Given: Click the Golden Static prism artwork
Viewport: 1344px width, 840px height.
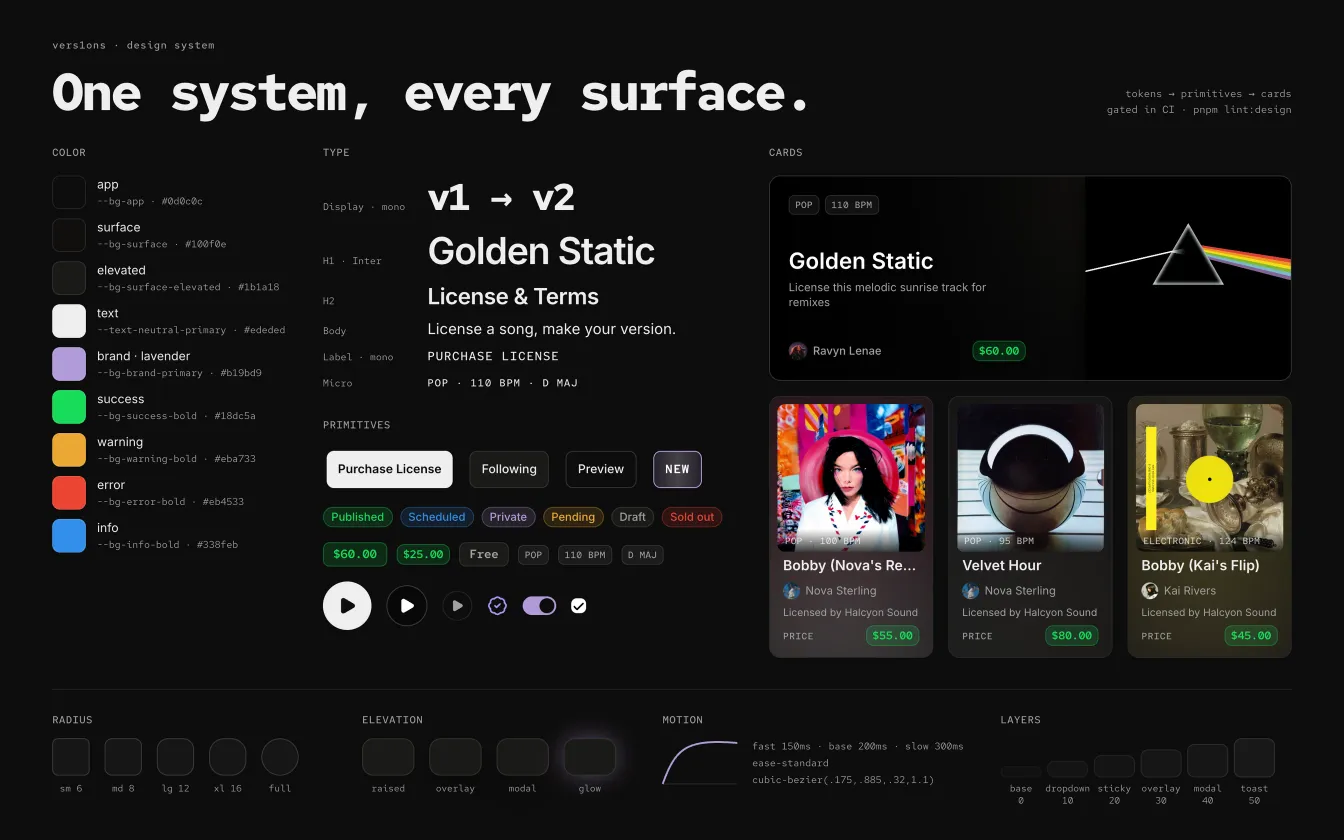Looking at the screenshot, I should [1188, 278].
